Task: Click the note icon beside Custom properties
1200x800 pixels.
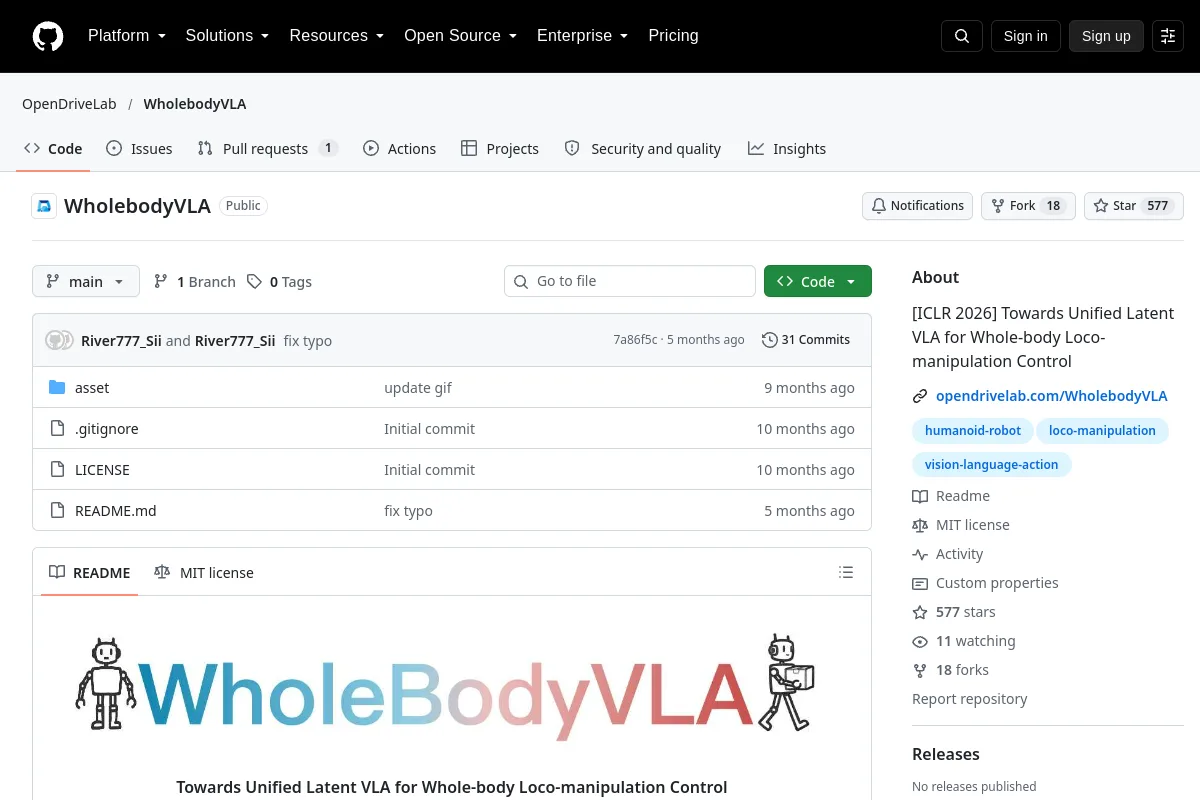Action: click(x=920, y=584)
